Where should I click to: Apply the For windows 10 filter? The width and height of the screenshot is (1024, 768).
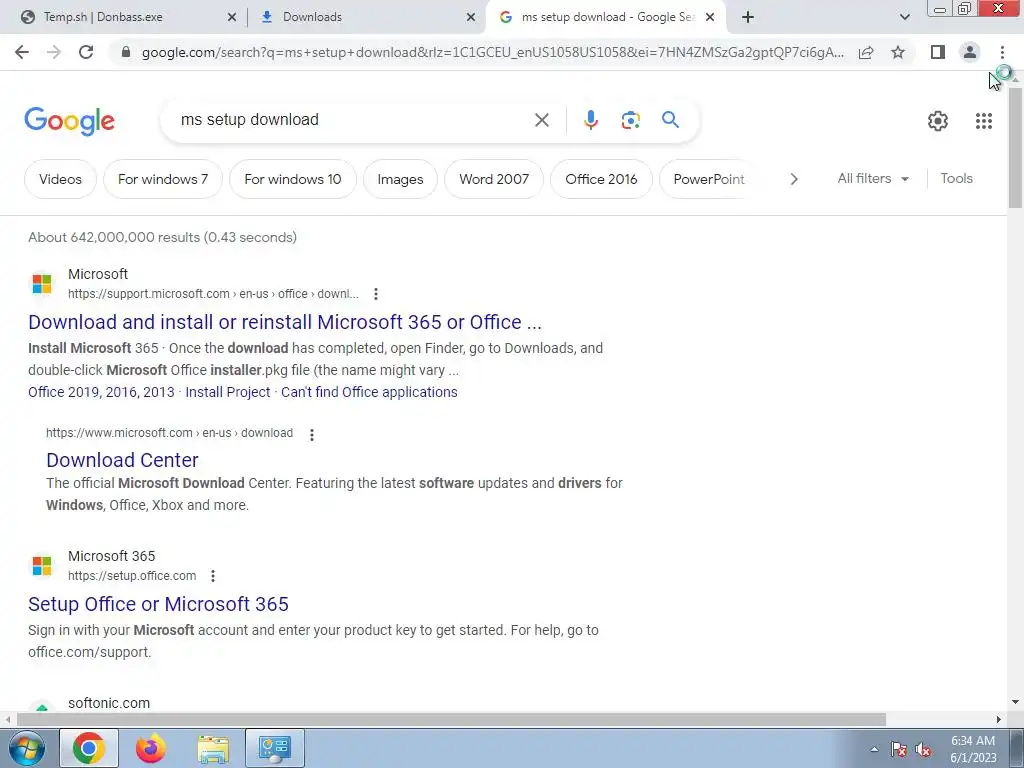tap(293, 179)
